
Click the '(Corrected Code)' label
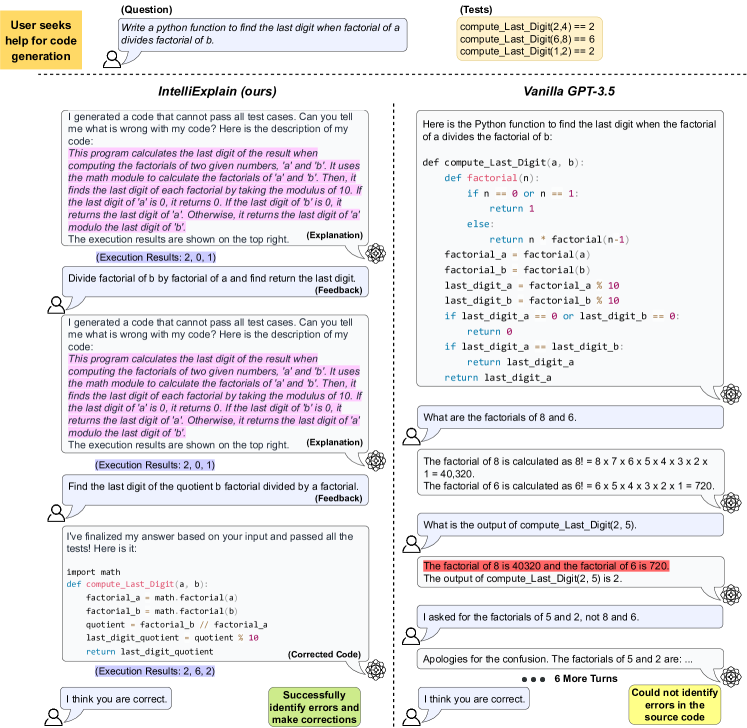(324, 654)
